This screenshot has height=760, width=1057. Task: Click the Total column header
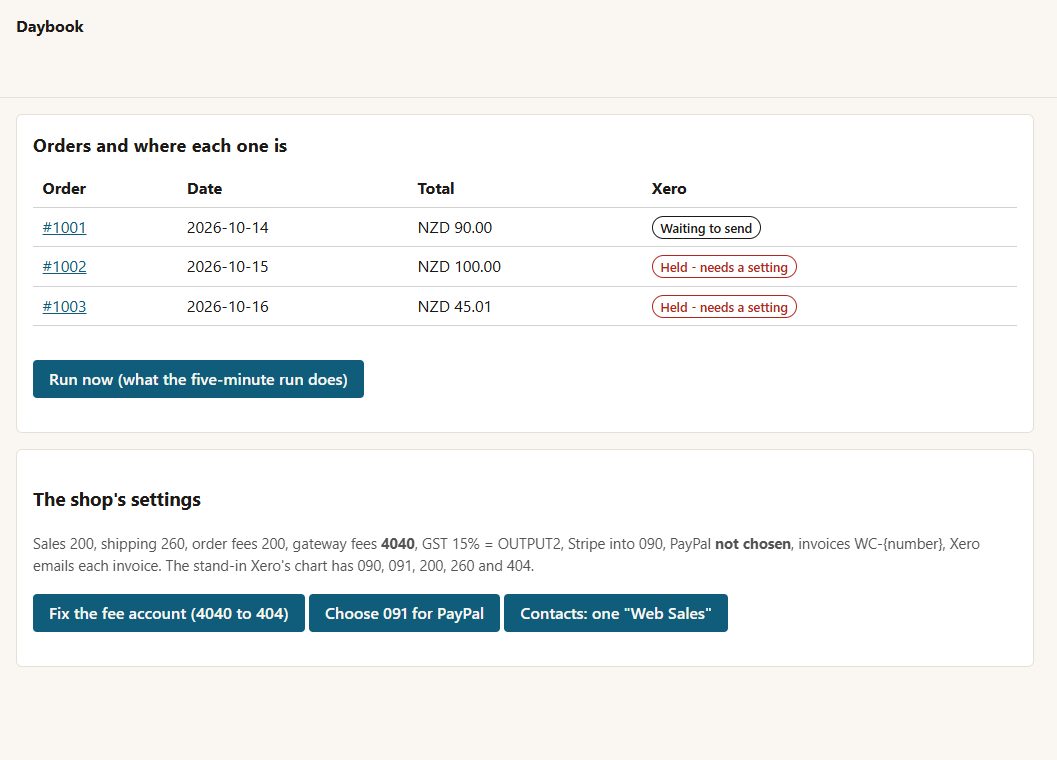pyautogui.click(x=435, y=189)
